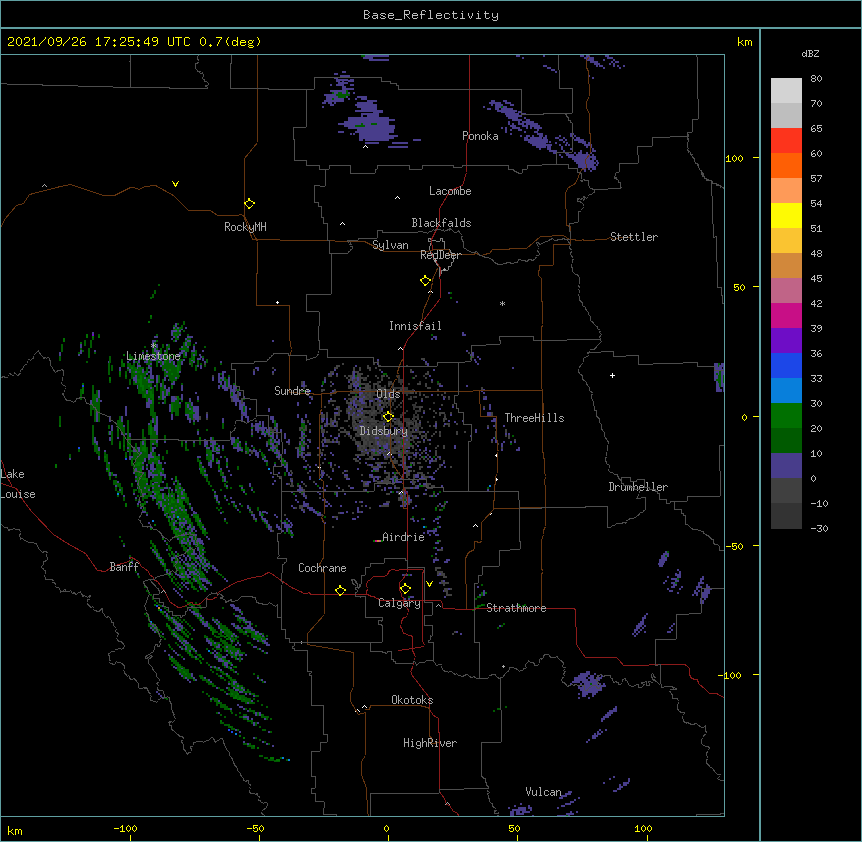This screenshot has width=862, height=842.
Task: Click the Limestone label
Action: (x=153, y=356)
